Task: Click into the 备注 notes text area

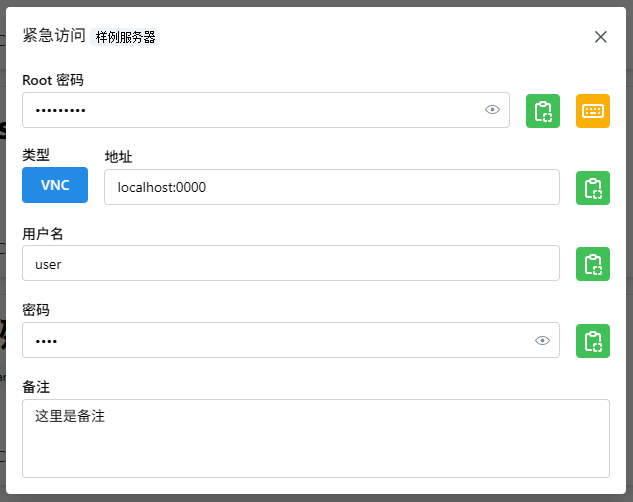Action: [315, 438]
